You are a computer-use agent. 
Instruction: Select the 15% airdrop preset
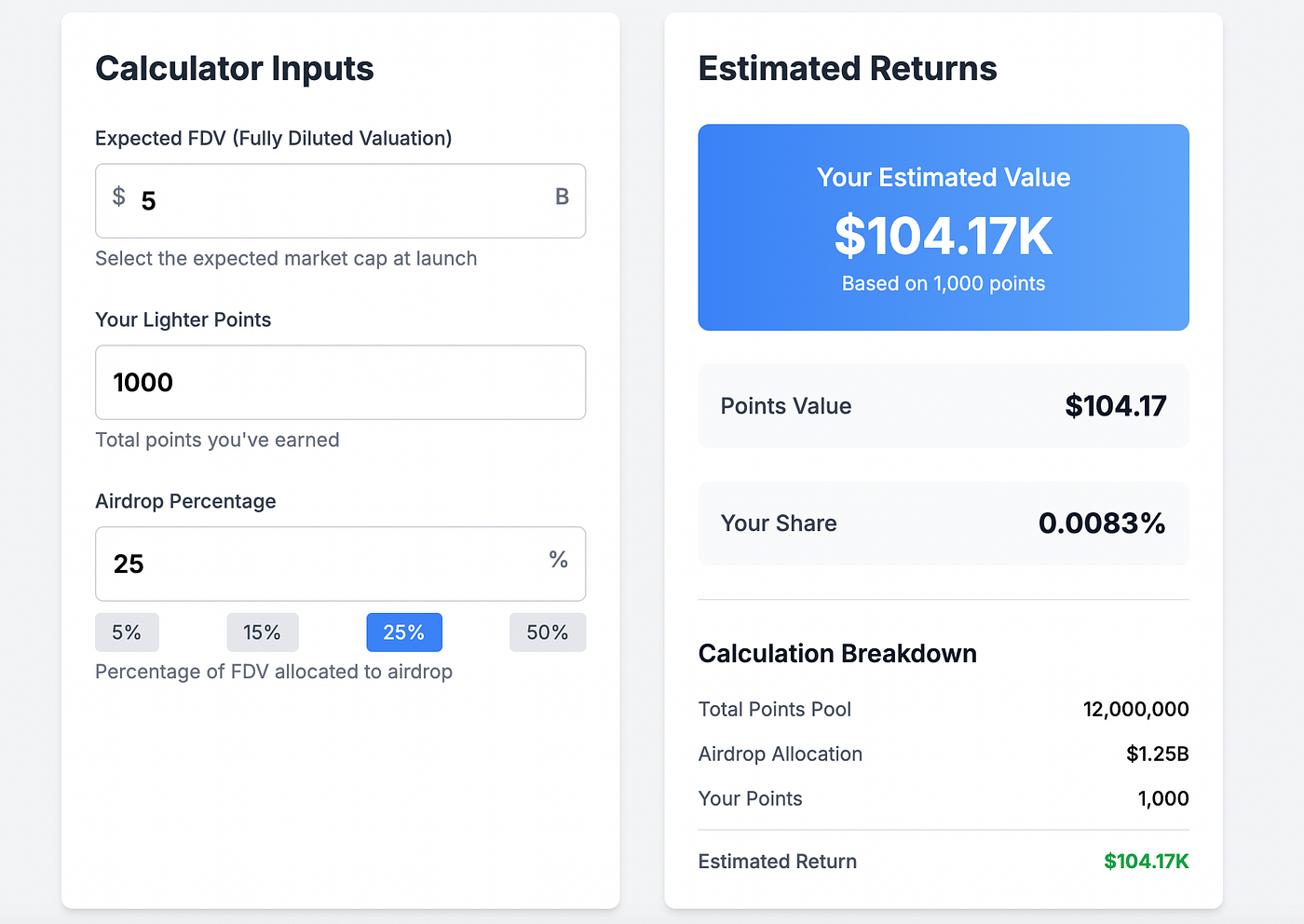263,632
